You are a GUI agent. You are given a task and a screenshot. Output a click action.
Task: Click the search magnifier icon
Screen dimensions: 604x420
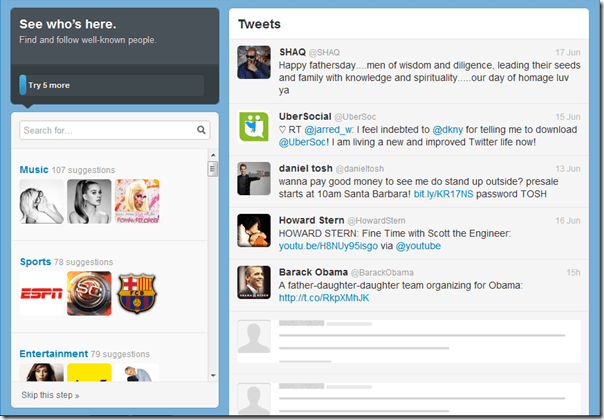(x=201, y=130)
